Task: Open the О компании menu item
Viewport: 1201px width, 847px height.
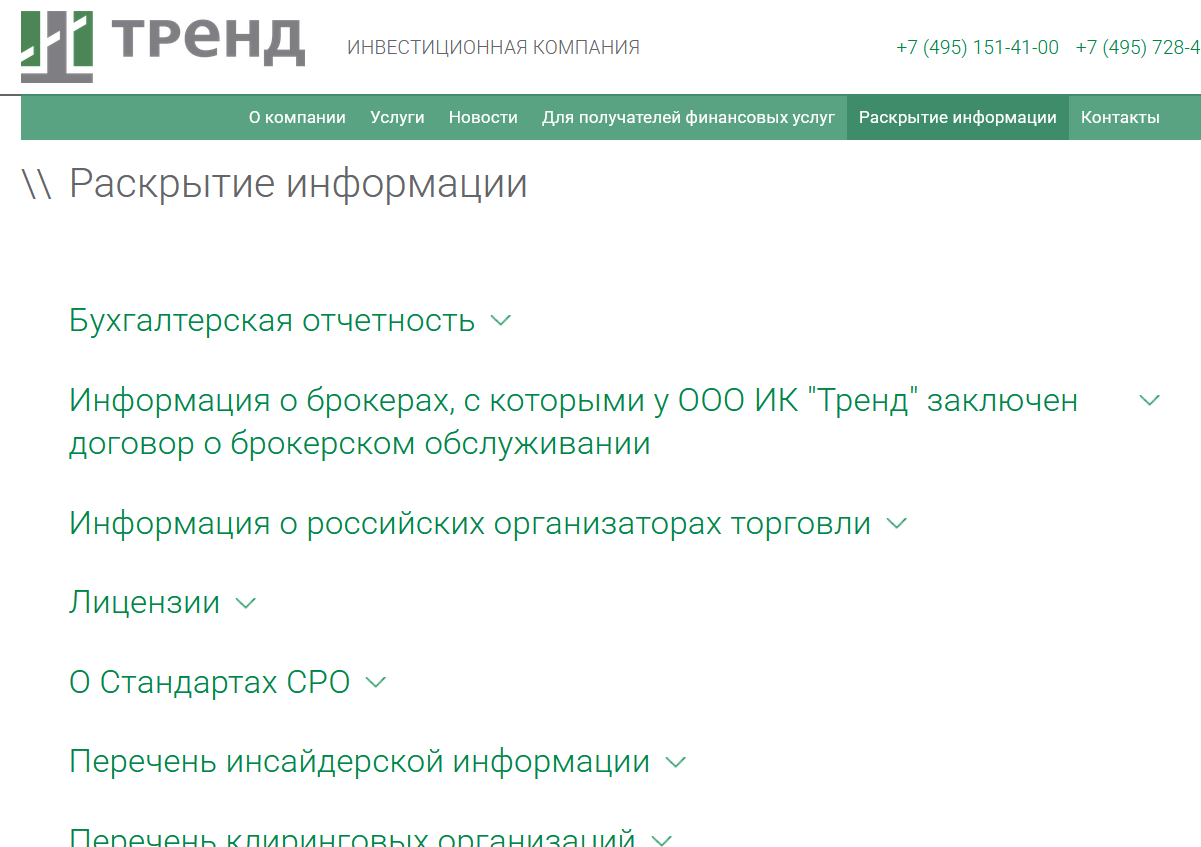Action: pyautogui.click(x=297, y=118)
